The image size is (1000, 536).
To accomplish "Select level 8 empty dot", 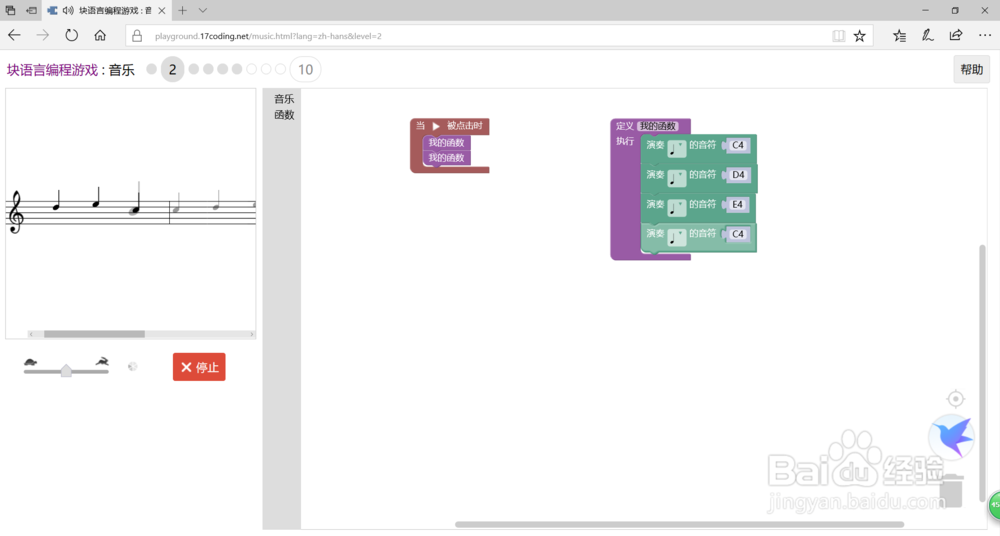I will 266,69.
